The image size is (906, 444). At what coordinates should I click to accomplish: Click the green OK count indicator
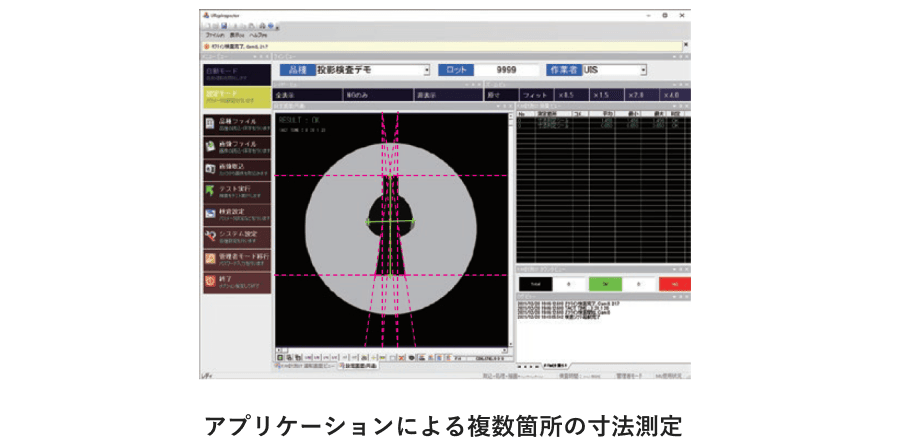point(604,284)
